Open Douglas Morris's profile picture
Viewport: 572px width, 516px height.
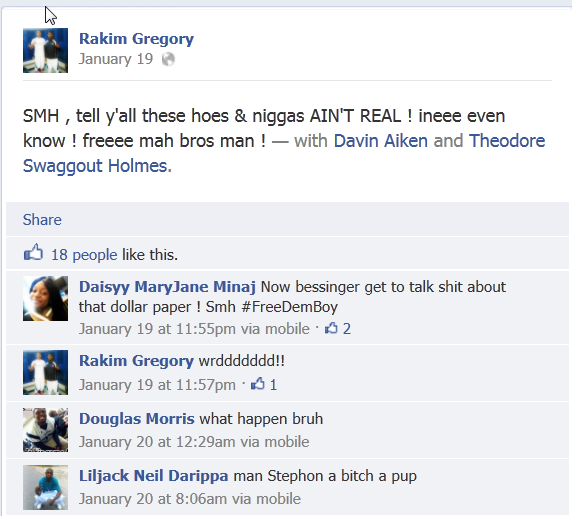(45, 430)
